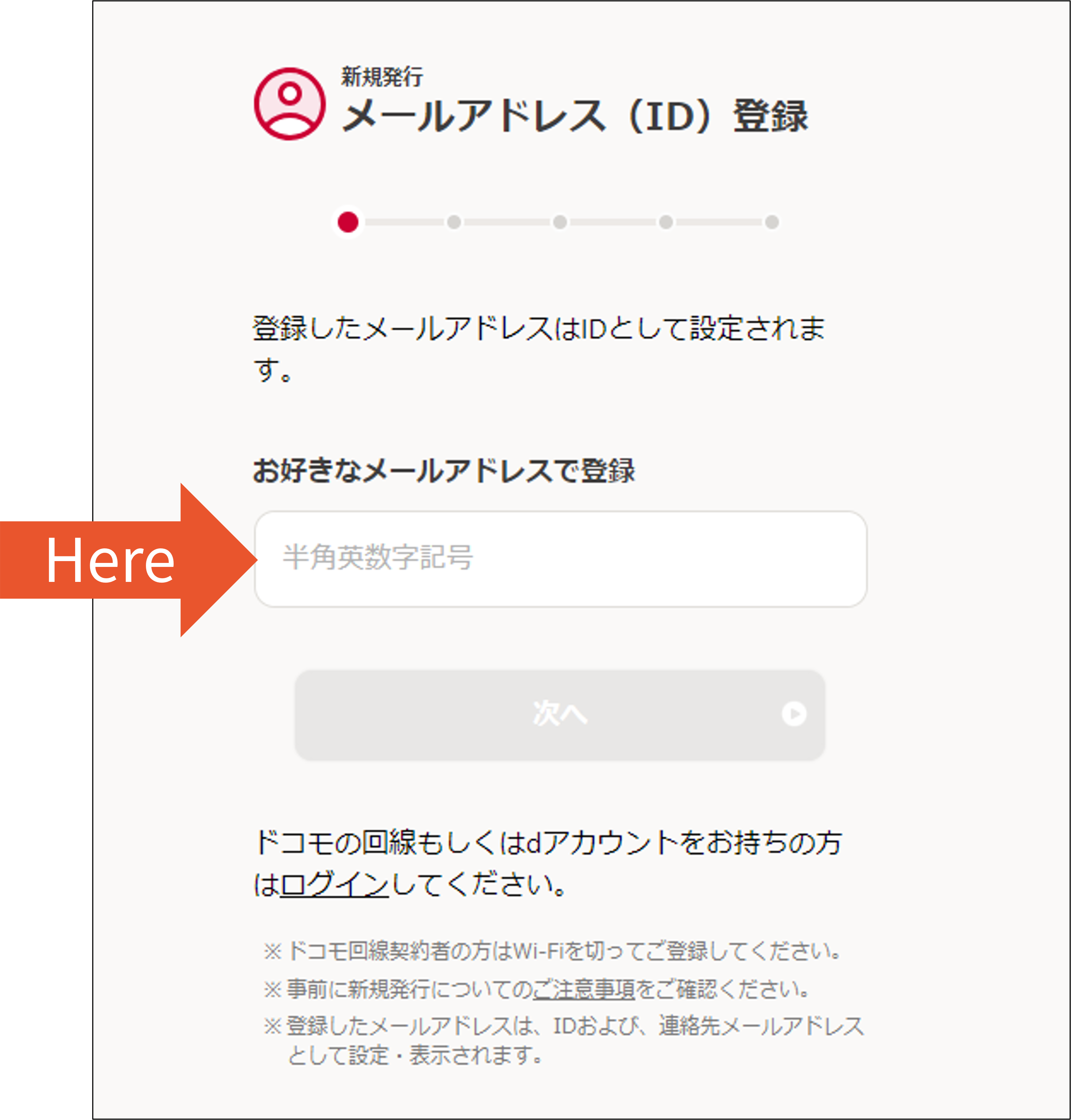Select the first red progress step dot

click(x=348, y=222)
